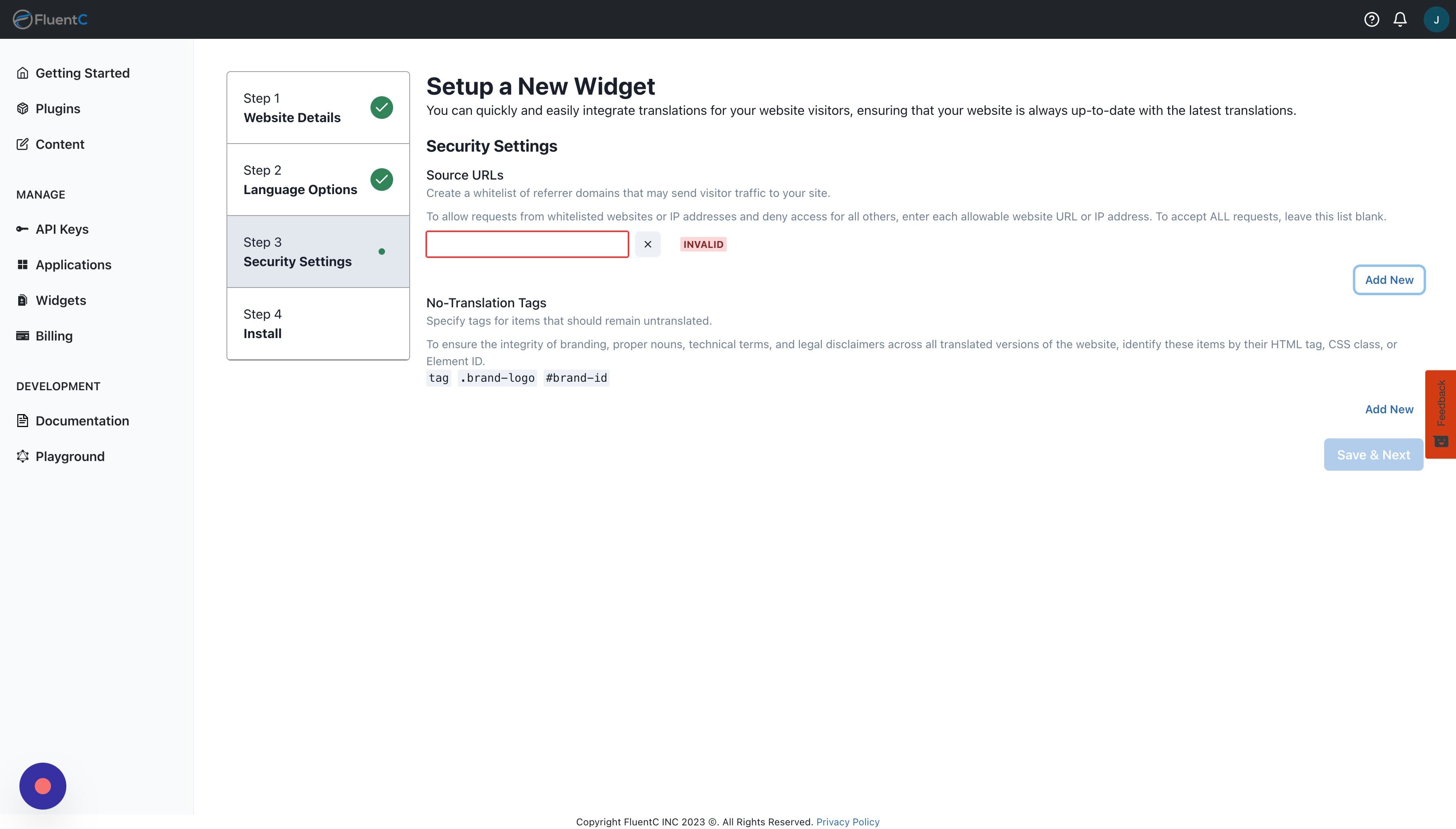Click the Billing card icon
This screenshot has width=1456, height=829.
(22, 336)
